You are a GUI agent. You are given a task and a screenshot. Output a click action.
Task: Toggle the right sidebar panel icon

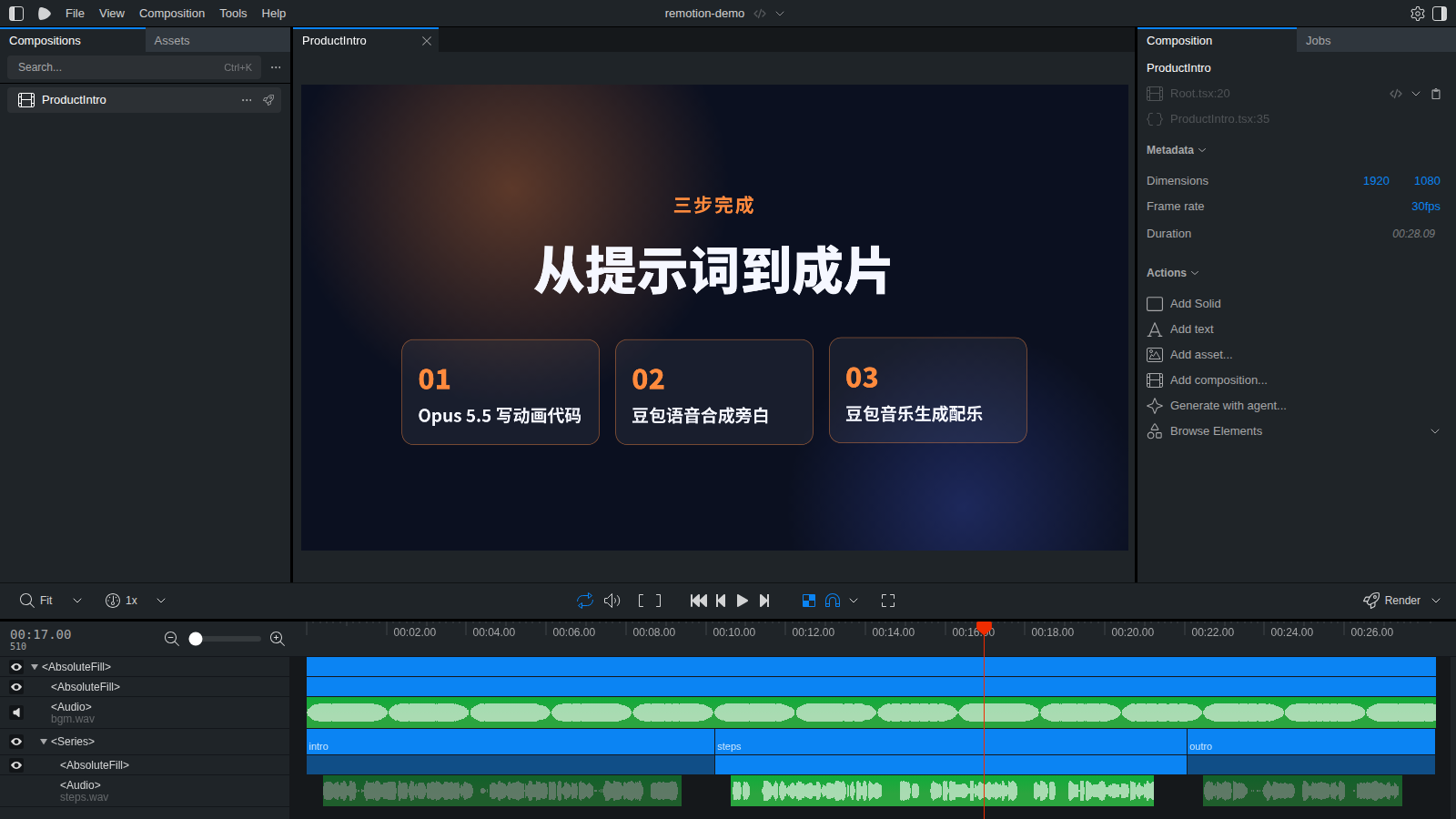click(1440, 14)
